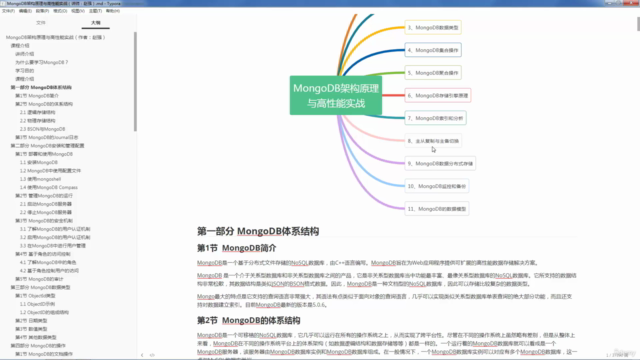Select 第5节 MongoDB的审计 in outline
Viewport: 640px width, 360px height.
[39, 279]
